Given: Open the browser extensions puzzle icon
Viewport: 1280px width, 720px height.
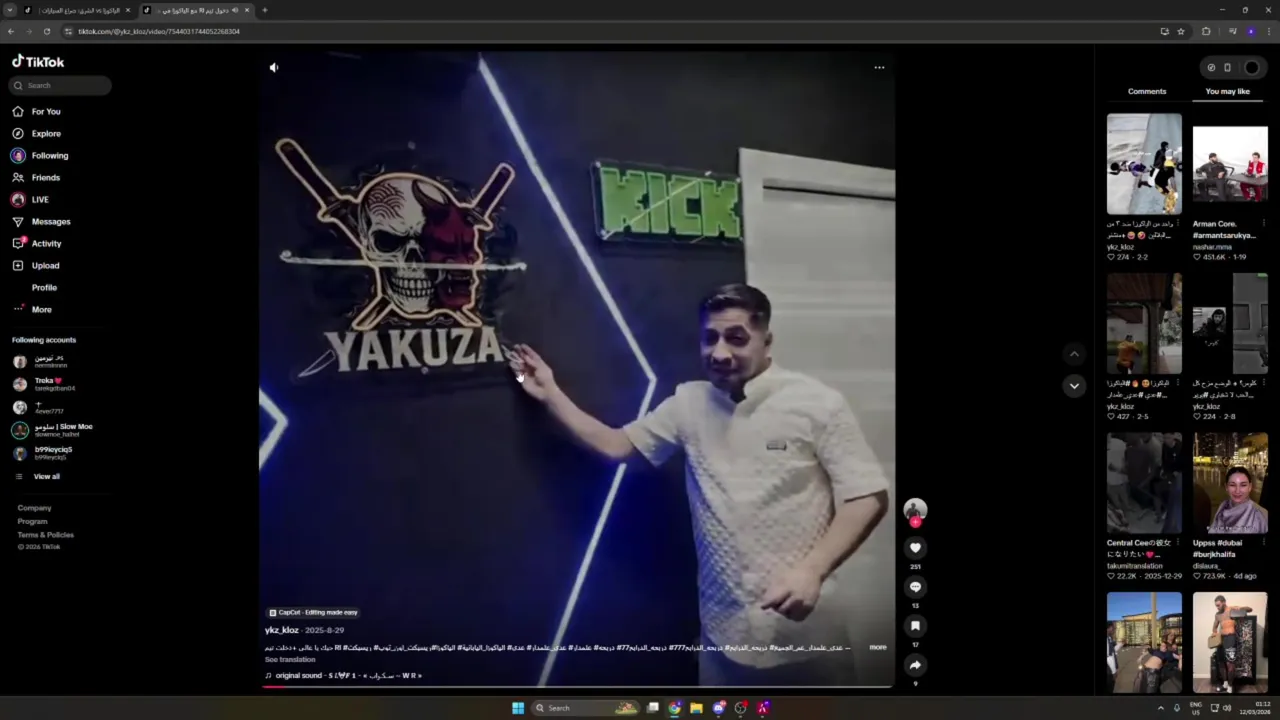Looking at the screenshot, I should (x=1206, y=31).
